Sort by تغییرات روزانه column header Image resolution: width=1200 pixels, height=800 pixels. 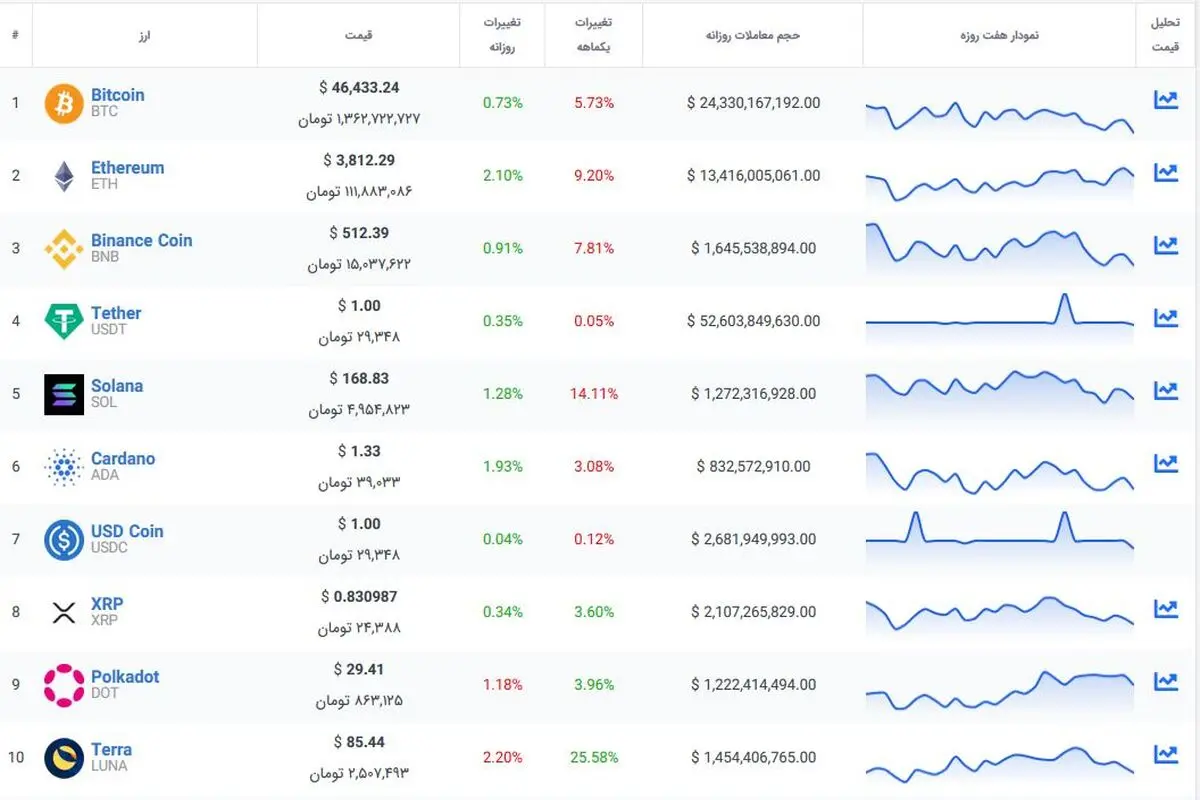coord(501,34)
